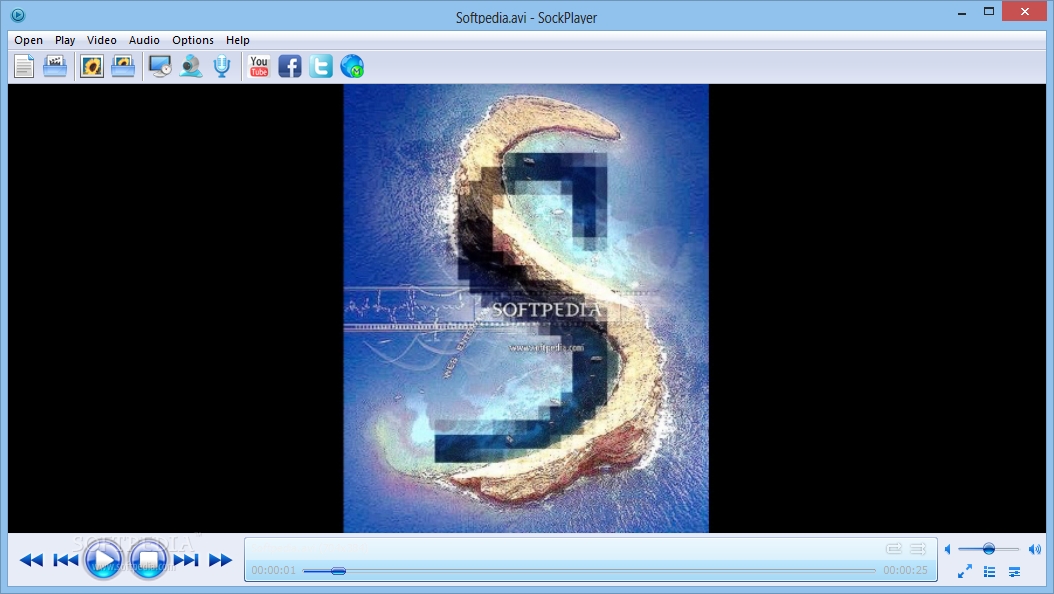Close the SockPlayer window
Viewport: 1054px width, 594px height.
1024,11
